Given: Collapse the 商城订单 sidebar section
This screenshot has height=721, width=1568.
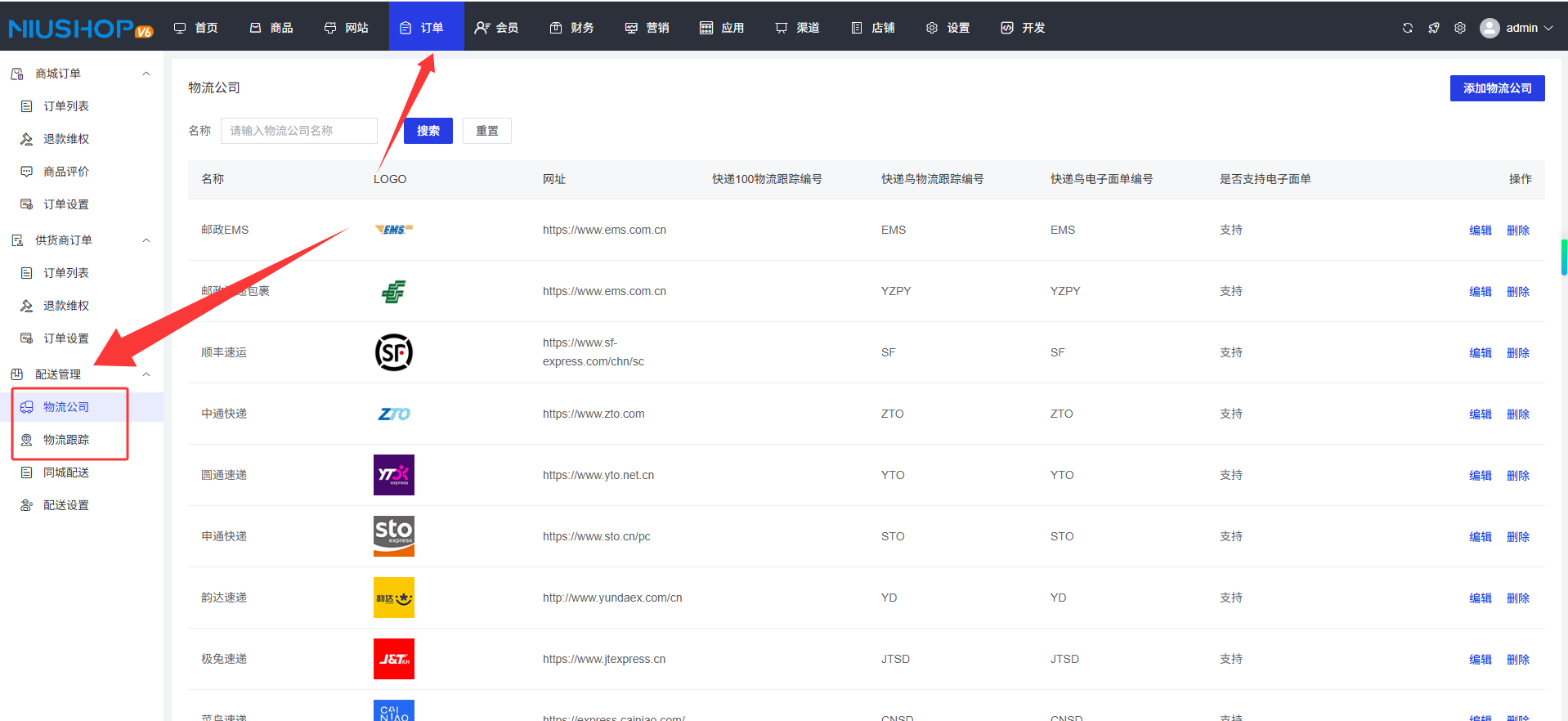Looking at the screenshot, I should pos(146,74).
